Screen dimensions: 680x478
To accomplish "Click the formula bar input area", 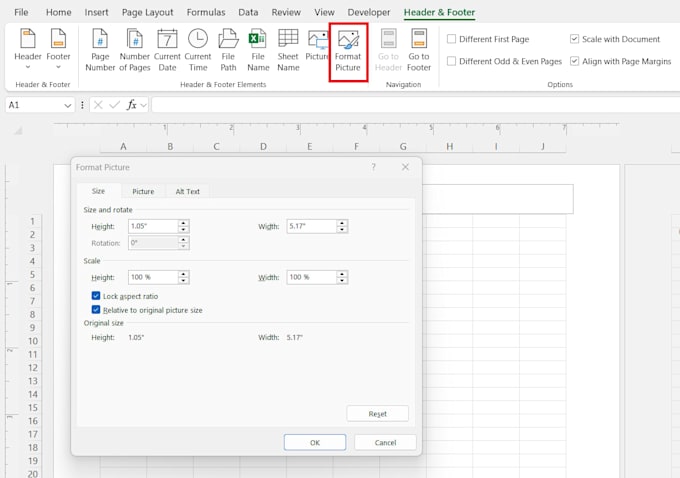I will 415,105.
